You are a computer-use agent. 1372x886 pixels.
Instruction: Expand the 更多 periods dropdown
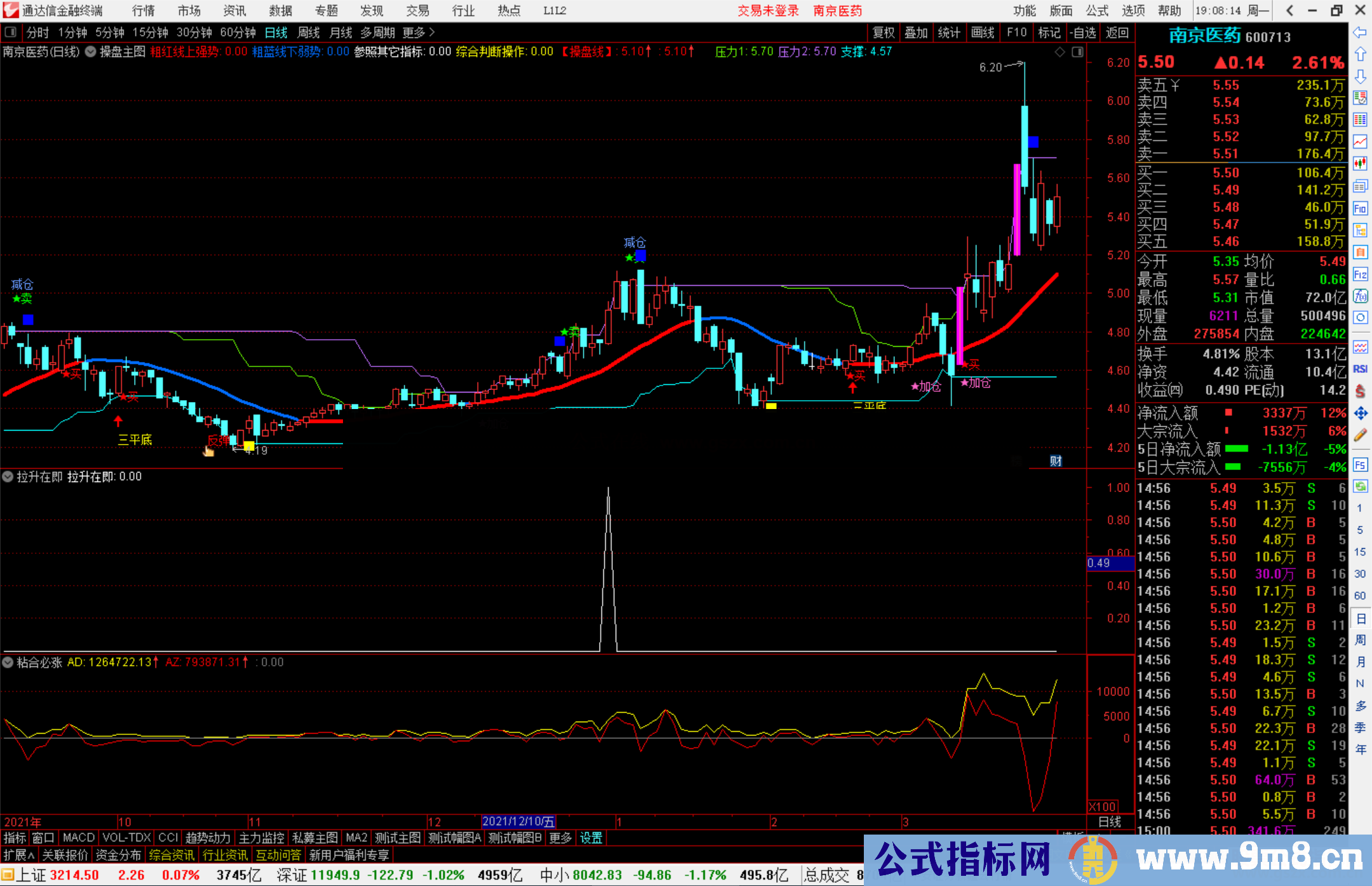(419, 32)
